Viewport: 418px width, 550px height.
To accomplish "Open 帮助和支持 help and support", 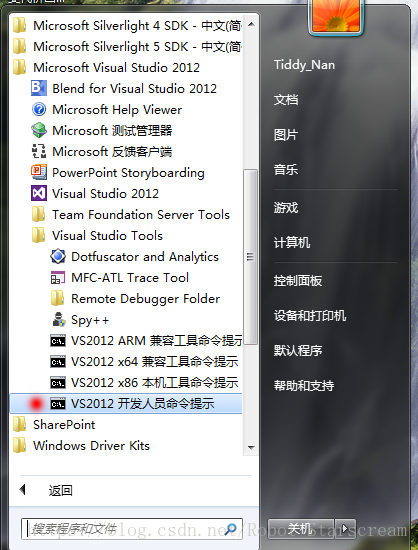I will [x=304, y=385].
